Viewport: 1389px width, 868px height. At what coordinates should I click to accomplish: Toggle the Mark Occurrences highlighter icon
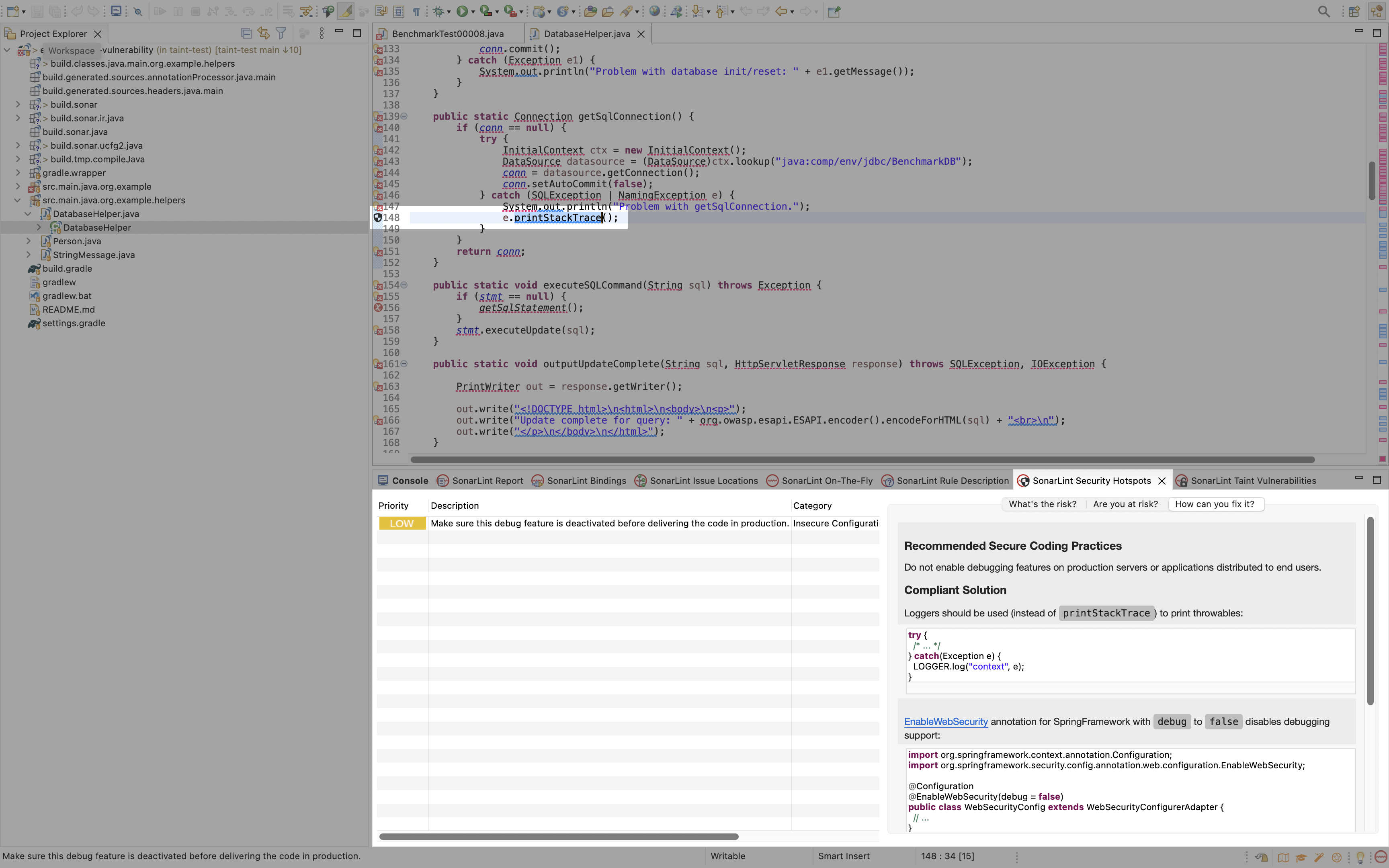pyautogui.click(x=346, y=12)
